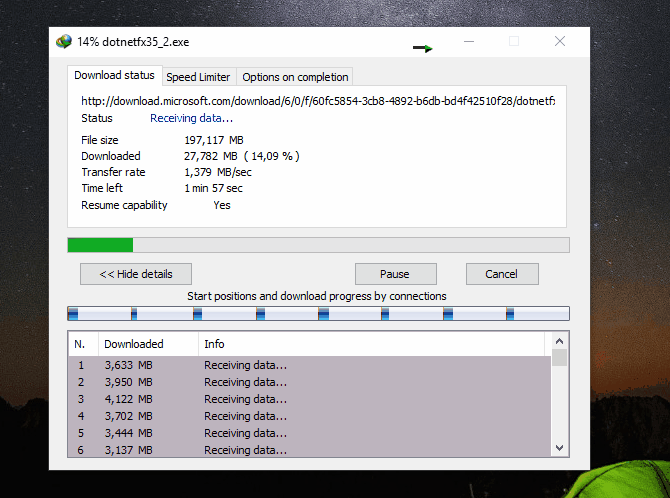670x498 pixels.
Task: Click the Info column header
Action: [x=372, y=344]
